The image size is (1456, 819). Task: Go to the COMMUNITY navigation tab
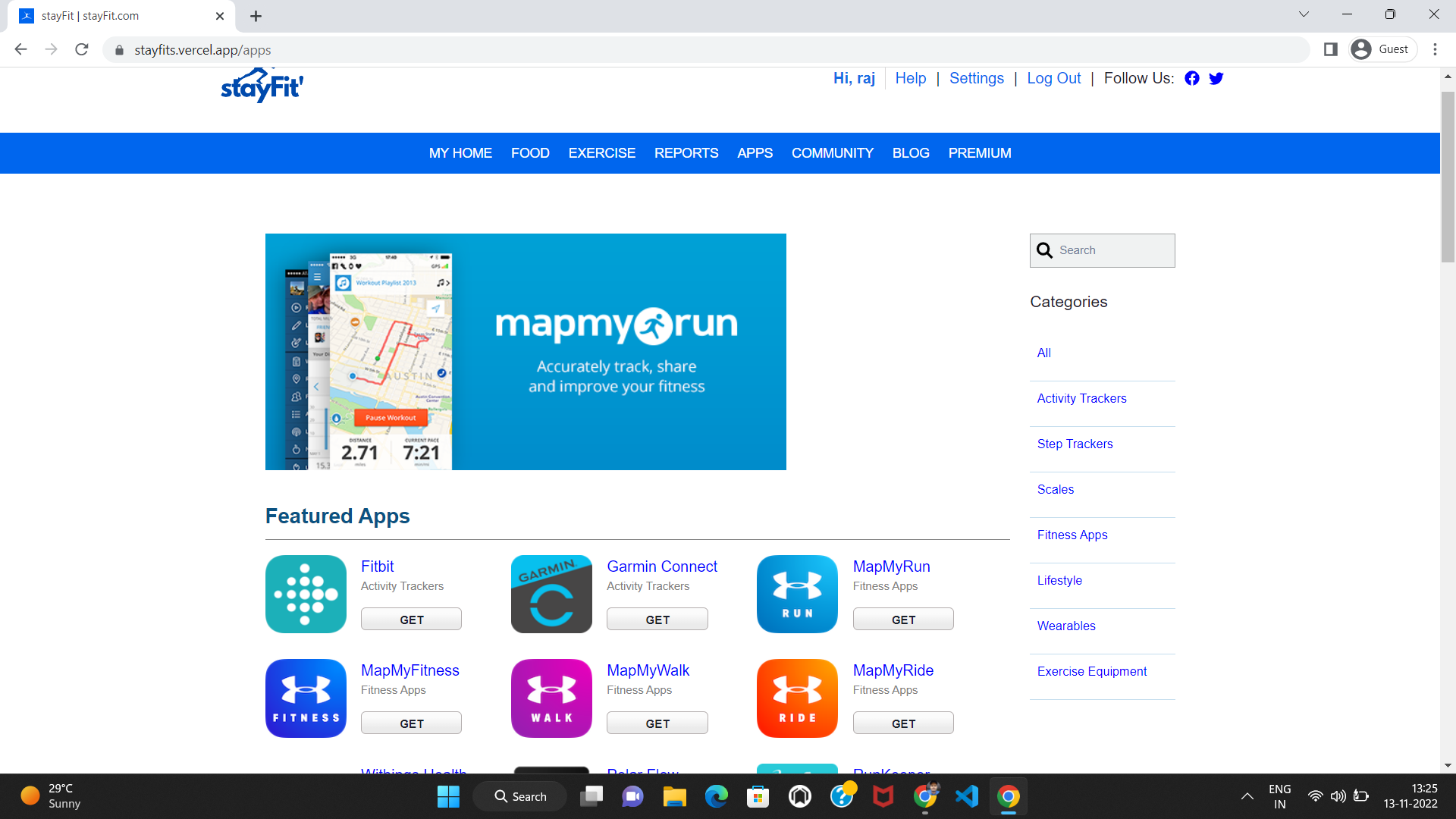pos(832,153)
